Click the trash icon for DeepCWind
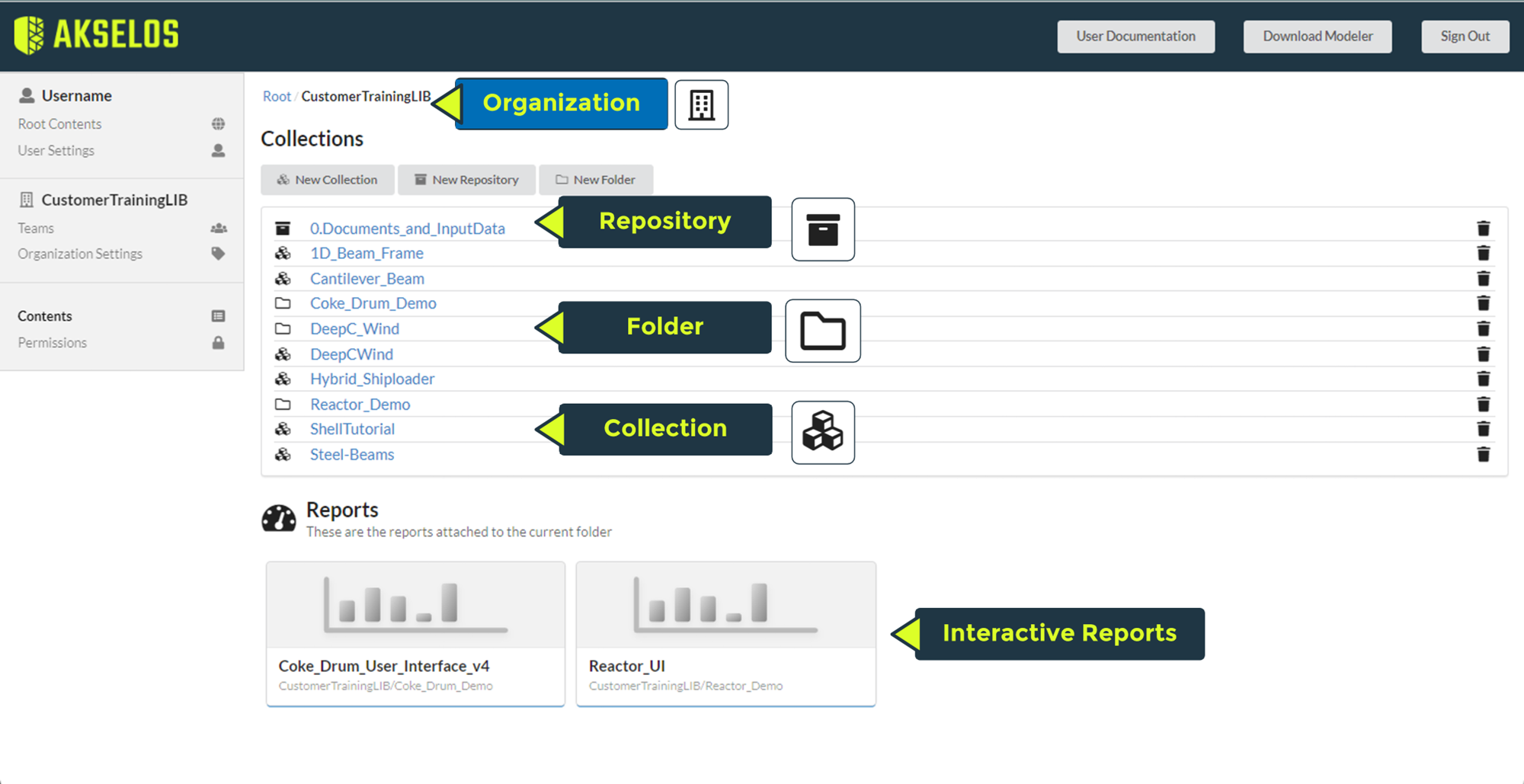The image size is (1524, 784). coord(1483,354)
